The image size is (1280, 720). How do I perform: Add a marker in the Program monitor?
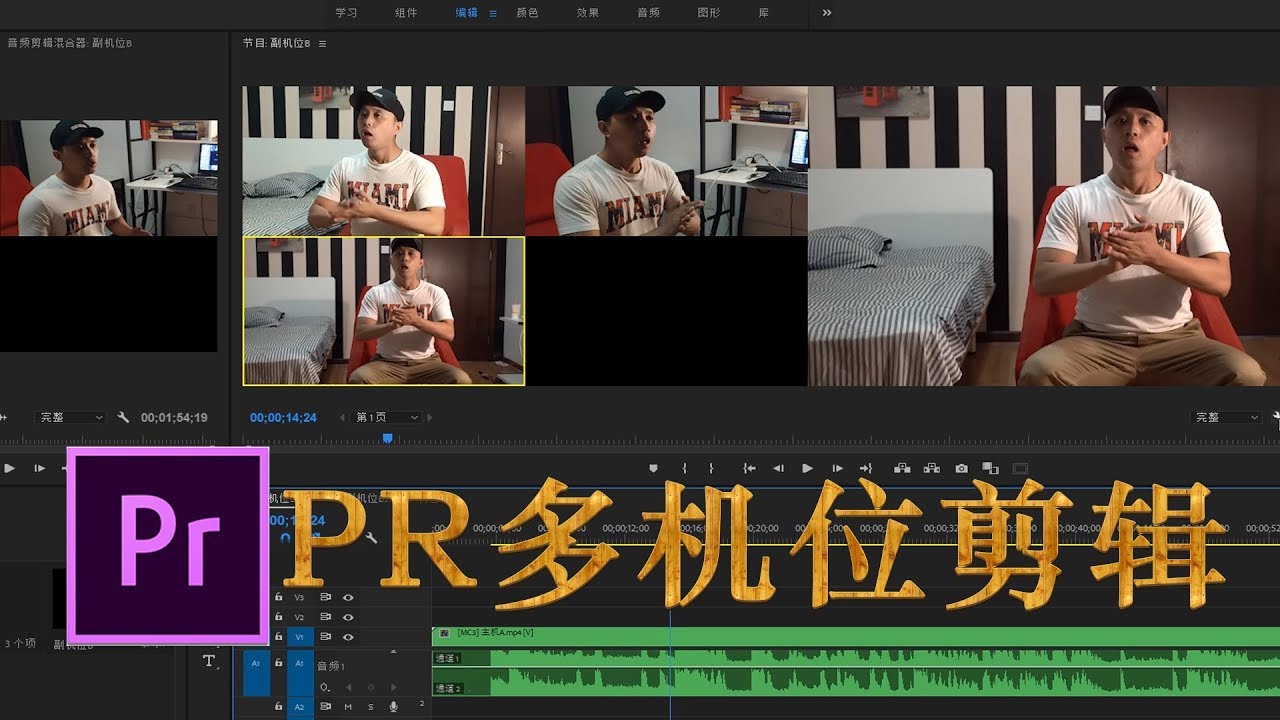(653, 468)
